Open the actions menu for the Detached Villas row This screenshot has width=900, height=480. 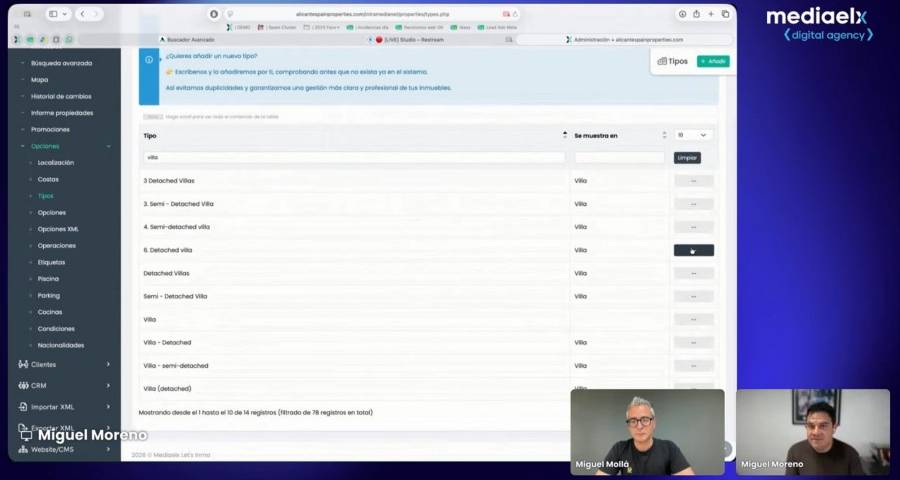click(x=693, y=273)
